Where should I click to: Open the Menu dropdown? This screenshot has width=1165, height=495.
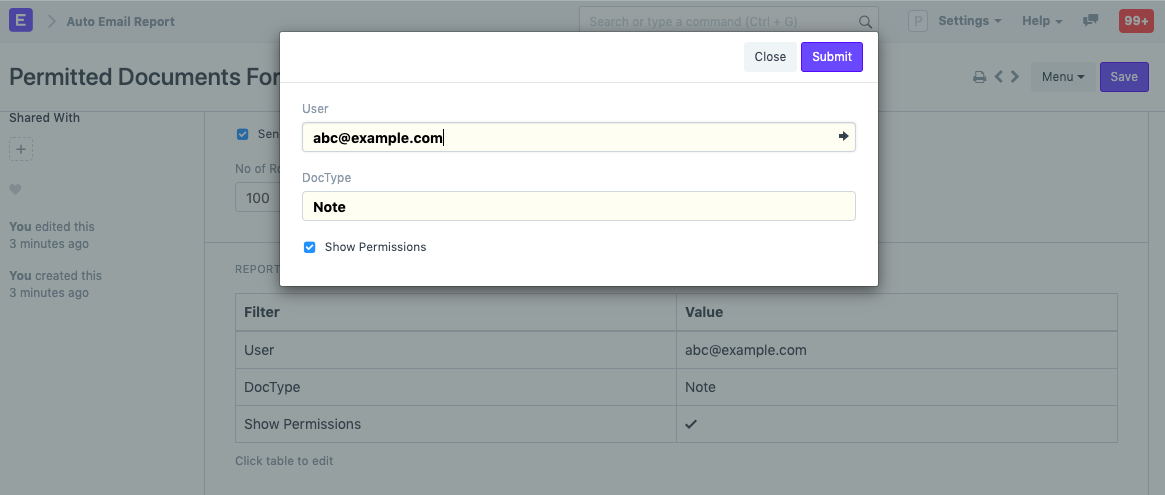tap(1062, 77)
